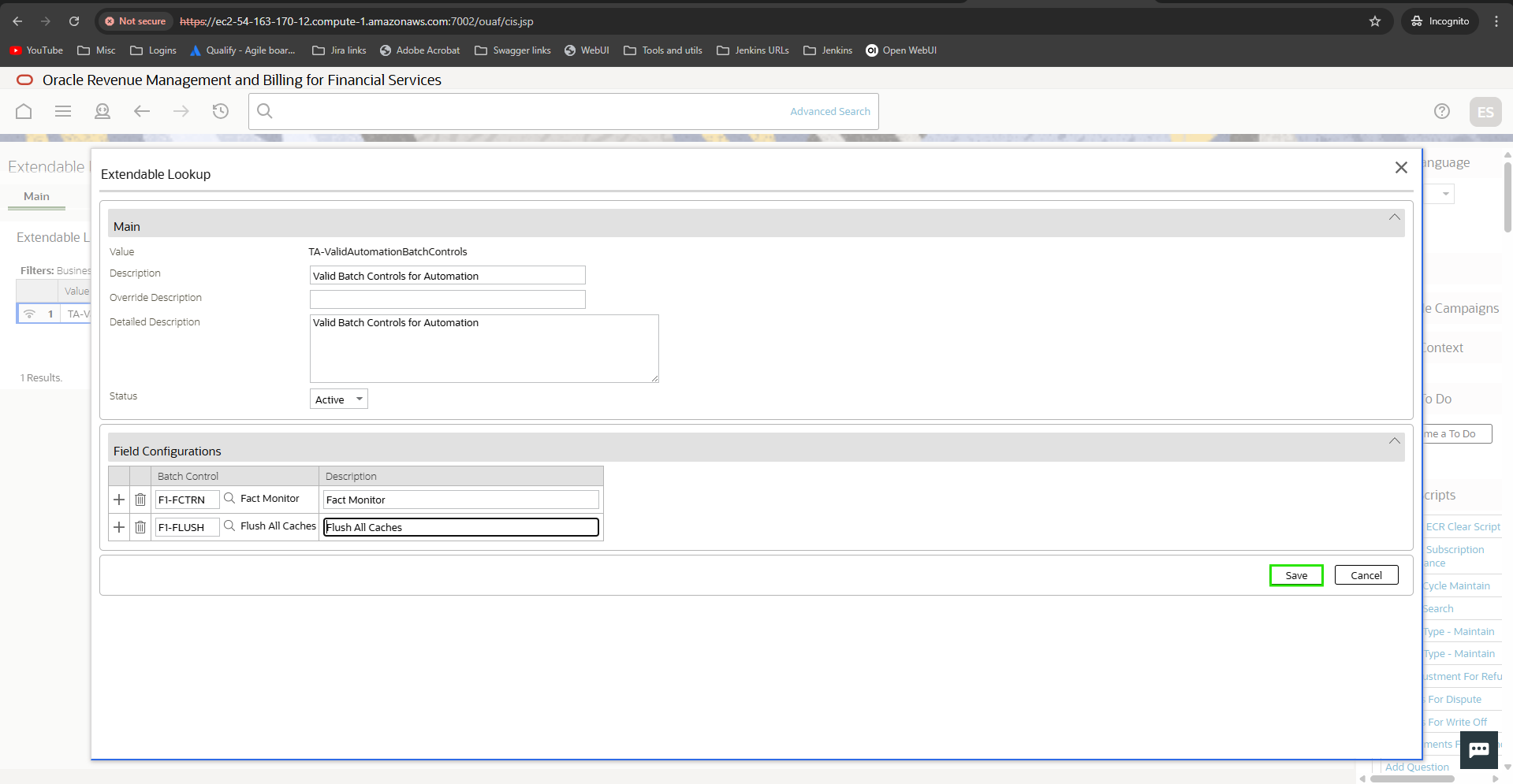The image size is (1513, 784).
Task: Click the Cancel button
Action: click(1366, 575)
